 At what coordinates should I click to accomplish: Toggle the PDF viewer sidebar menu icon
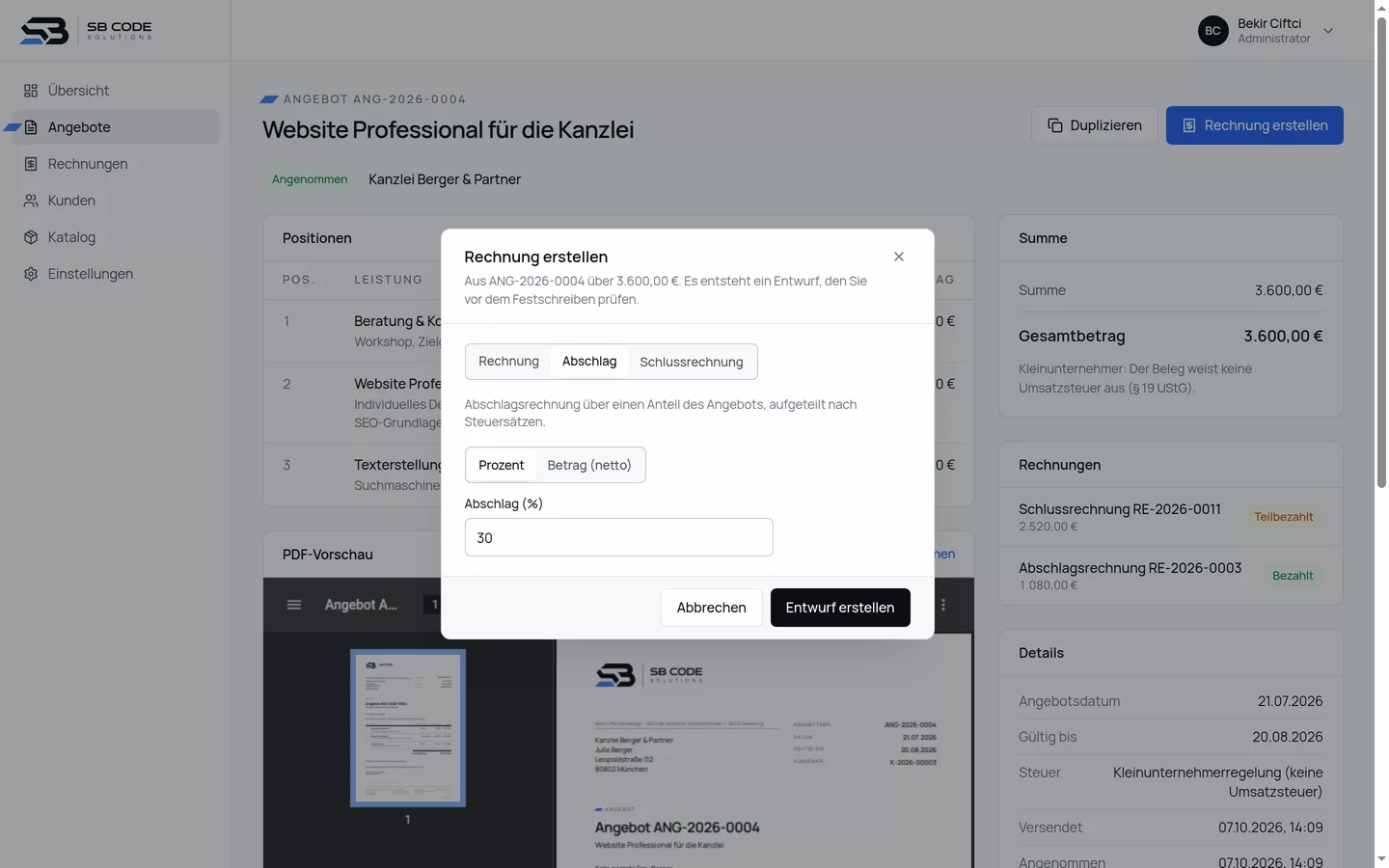point(294,605)
